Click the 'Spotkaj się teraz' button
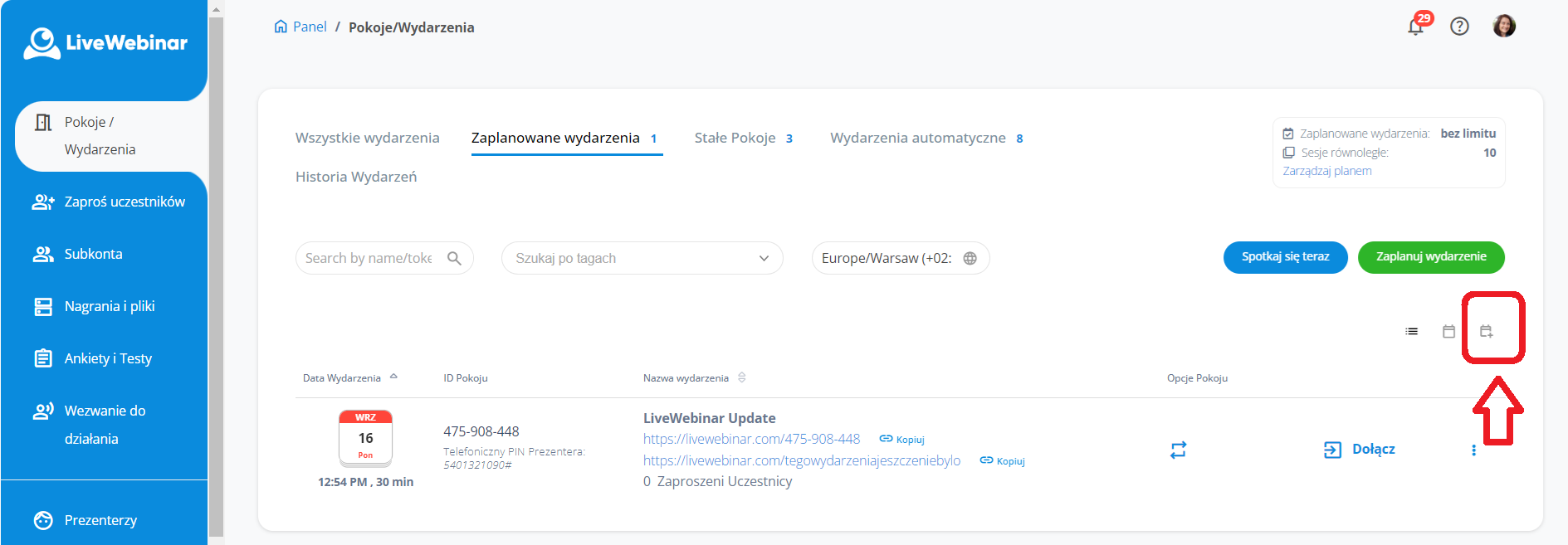Screen dimensions: 1568x545 [x=1285, y=257]
